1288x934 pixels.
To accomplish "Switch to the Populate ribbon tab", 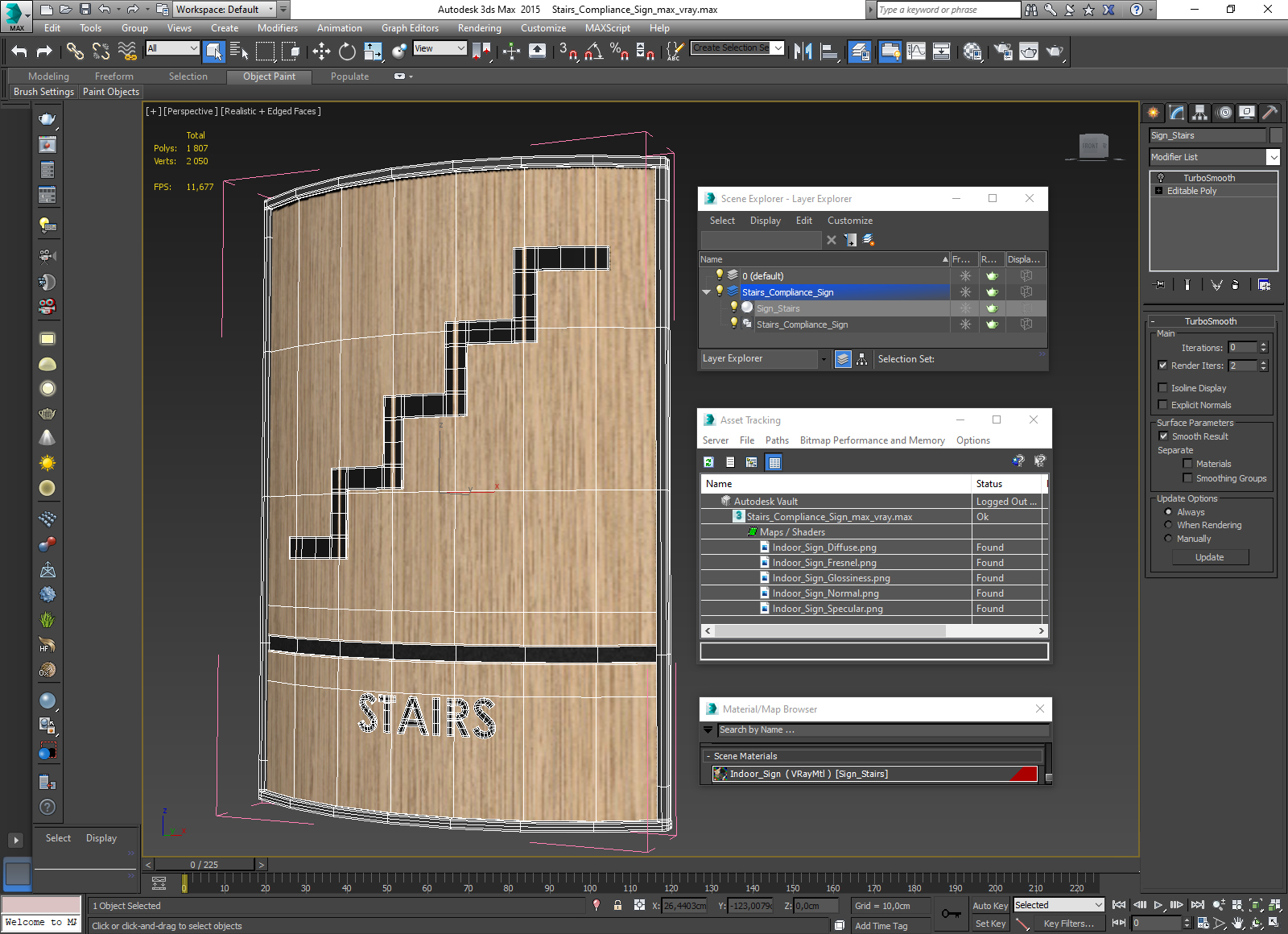I will pyautogui.click(x=349, y=76).
